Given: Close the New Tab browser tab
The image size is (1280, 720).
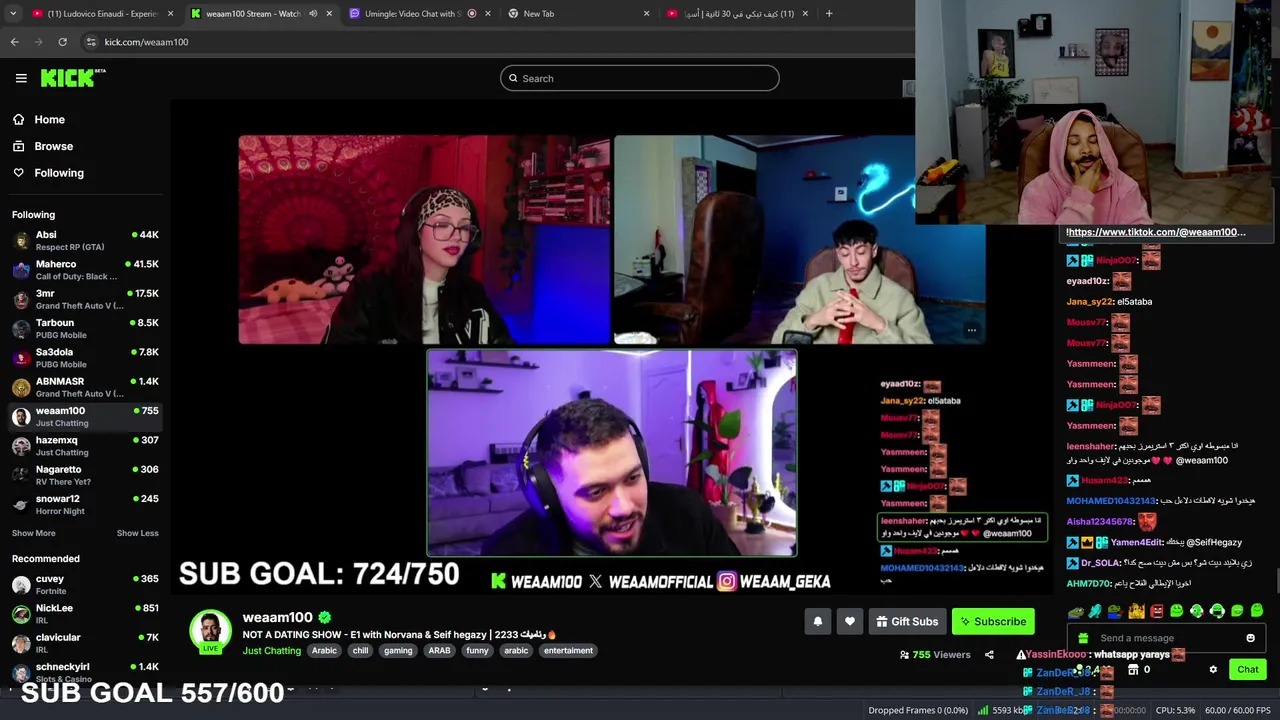Looking at the screenshot, I should tap(646, 14).
